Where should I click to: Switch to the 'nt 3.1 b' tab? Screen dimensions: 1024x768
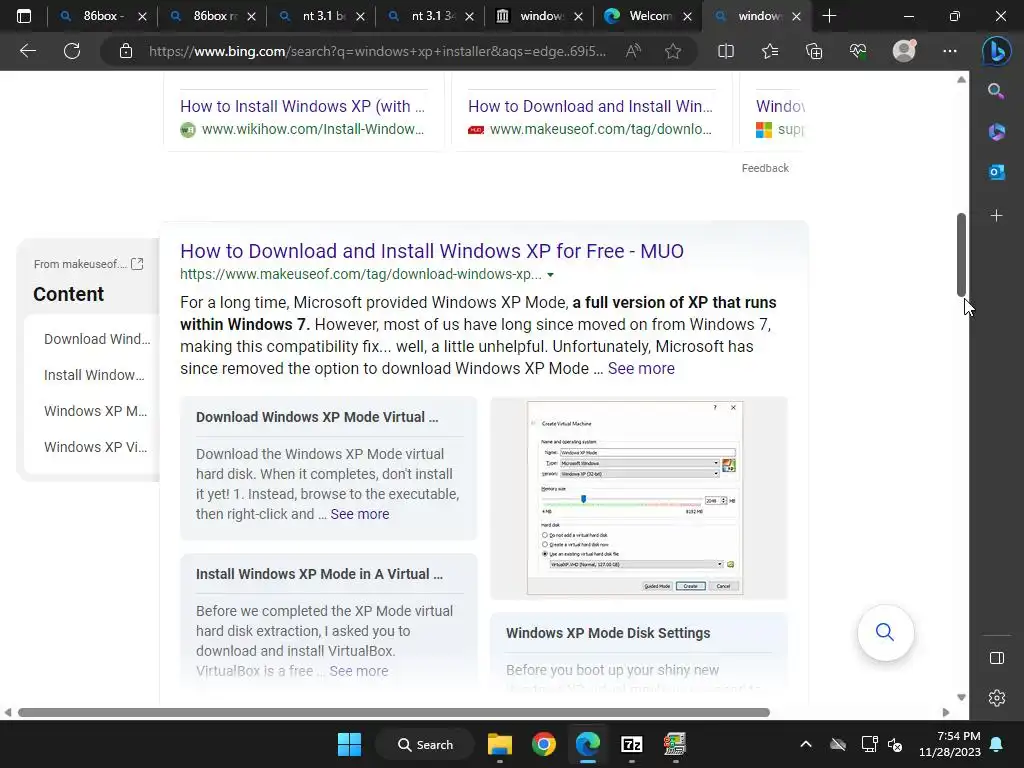pos(320,16)
